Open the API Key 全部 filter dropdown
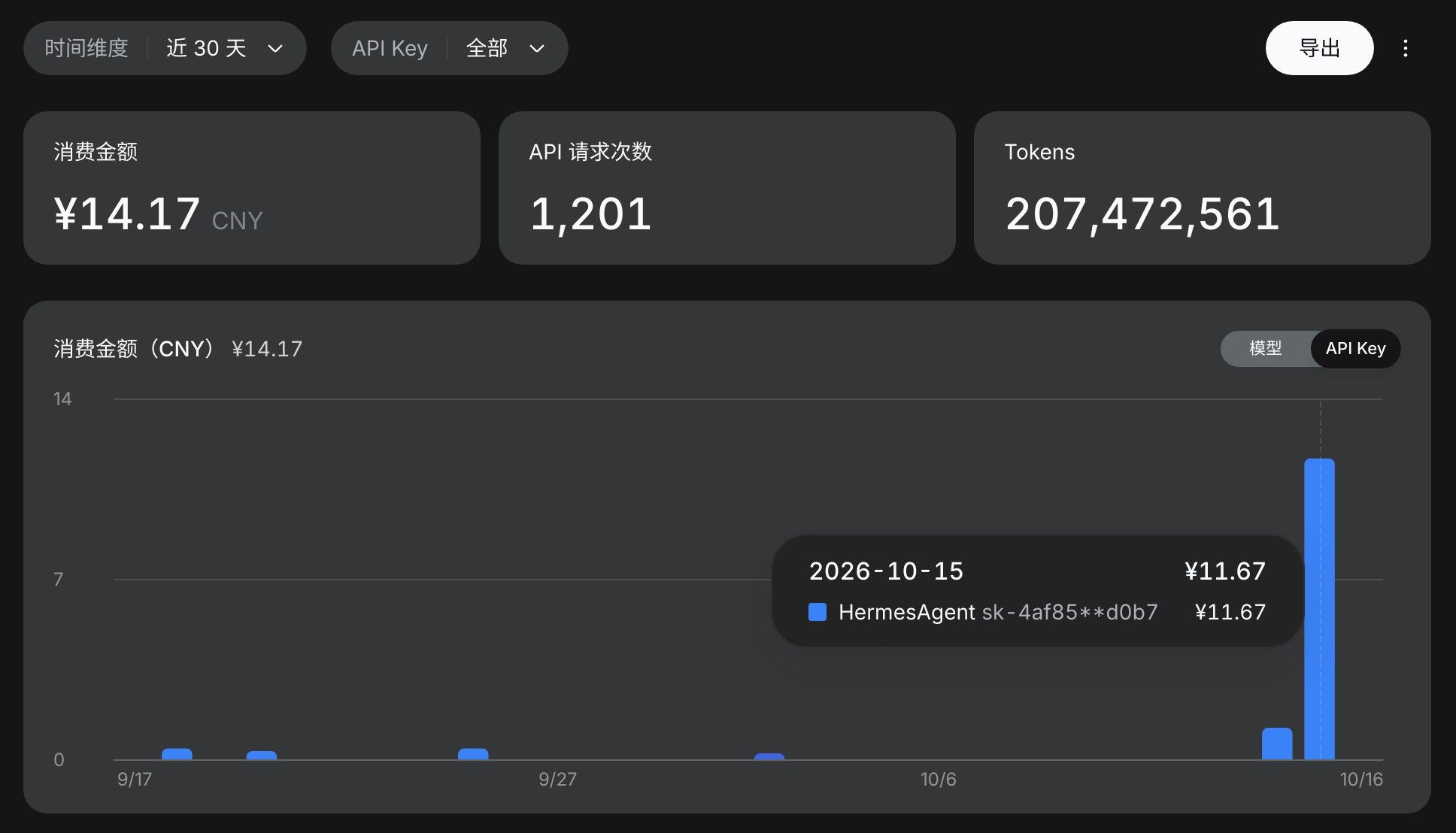 pyautogui.click(x=449, y=48)
